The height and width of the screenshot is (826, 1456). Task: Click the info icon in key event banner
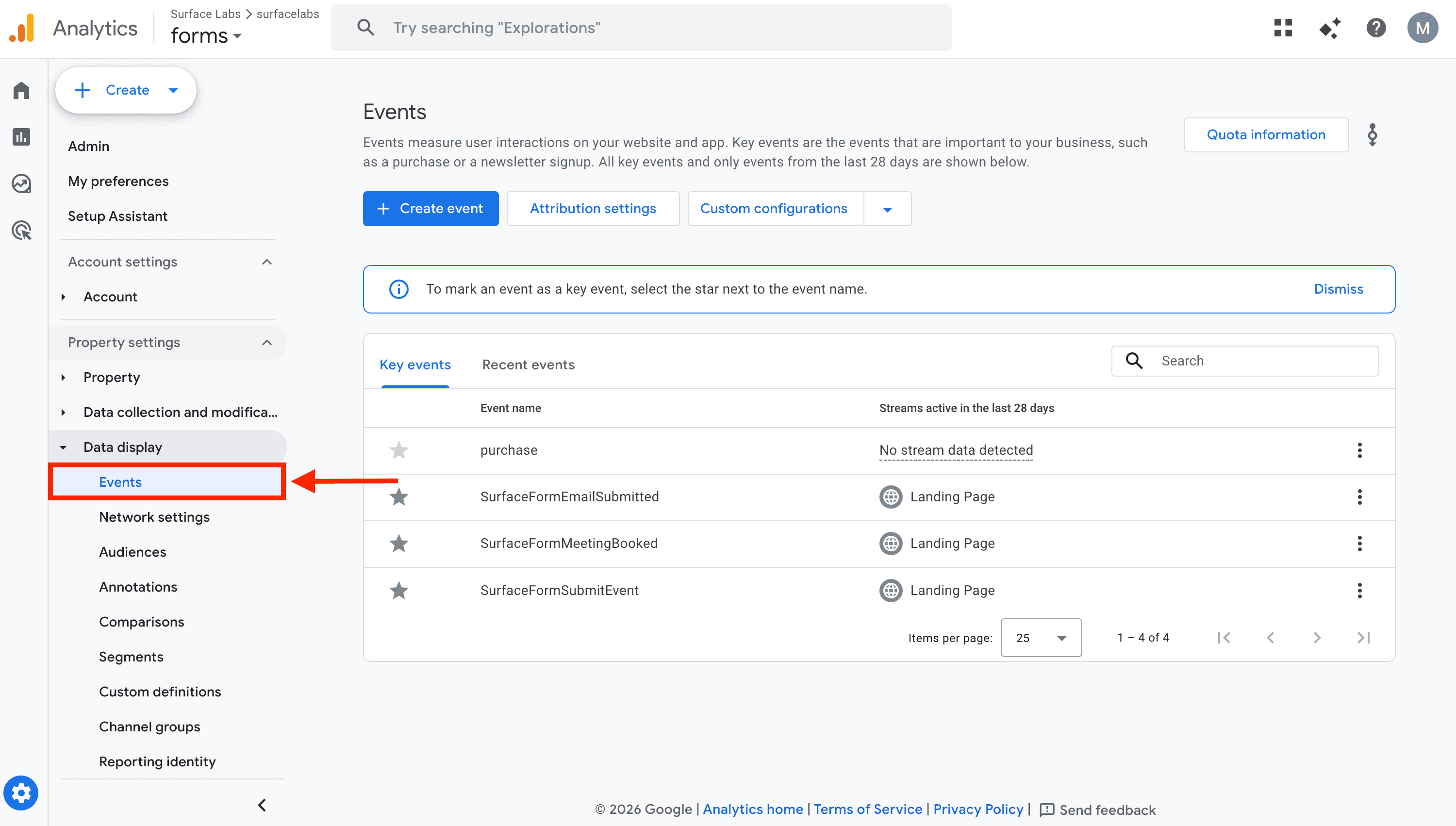click(x=399, y=289)
